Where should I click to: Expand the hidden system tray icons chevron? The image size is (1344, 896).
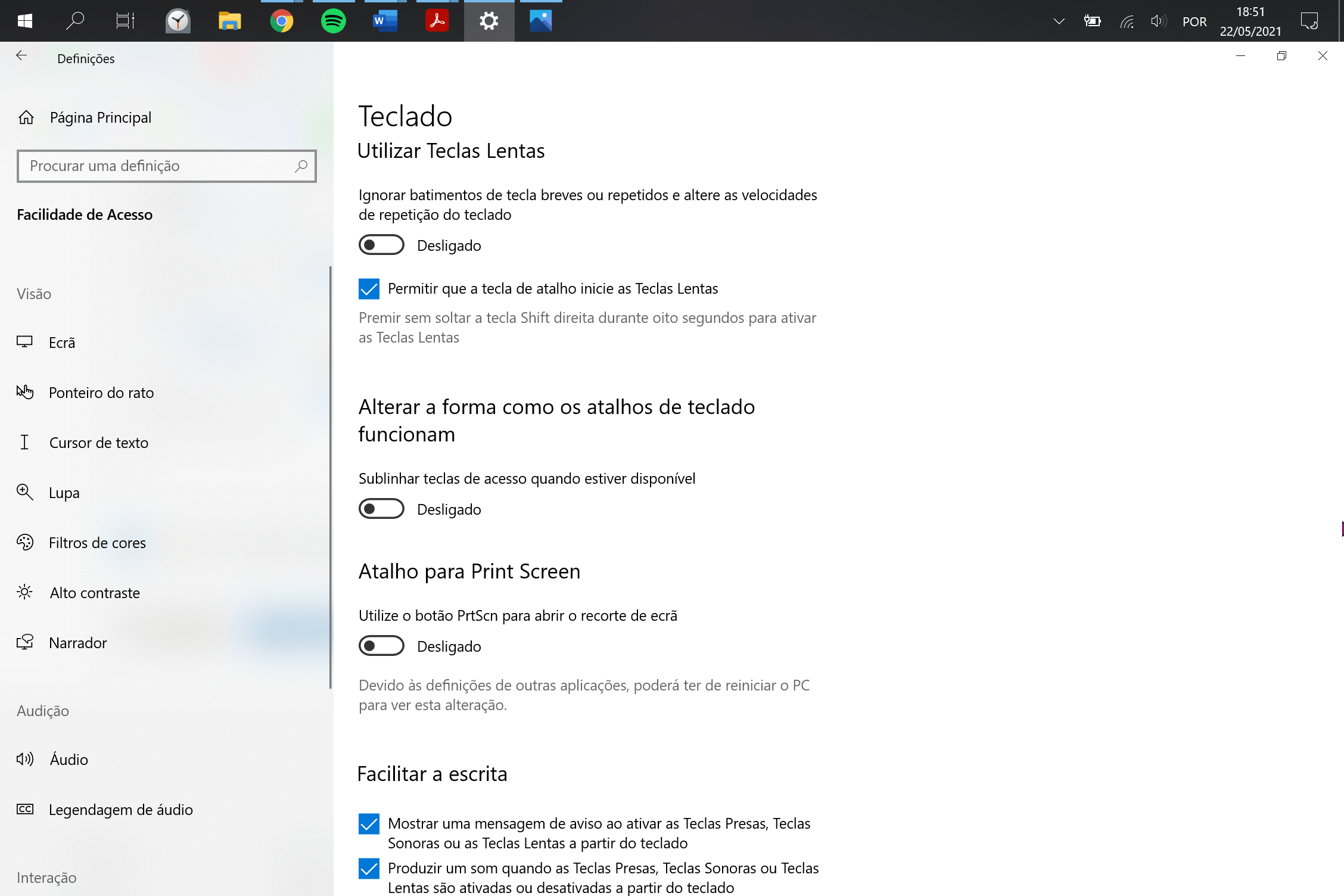1059,21
